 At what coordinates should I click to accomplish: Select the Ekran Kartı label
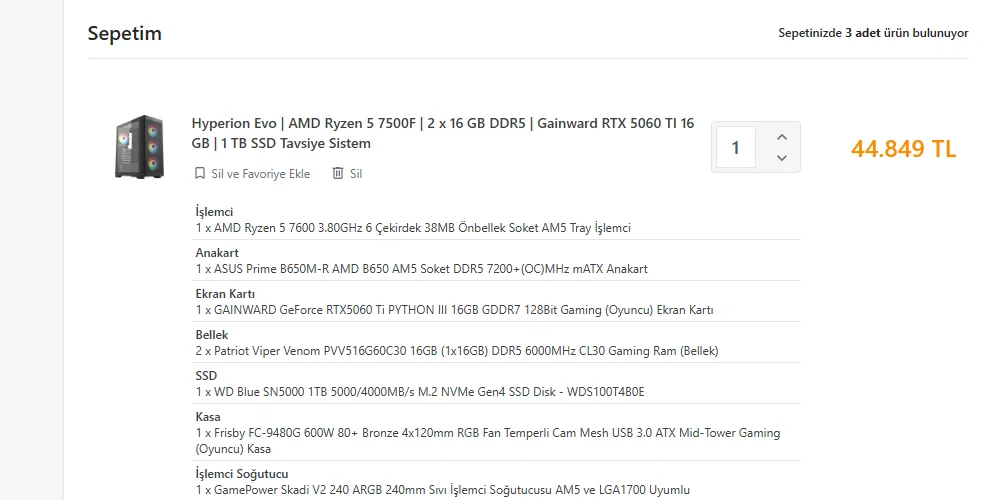[225, 294]
